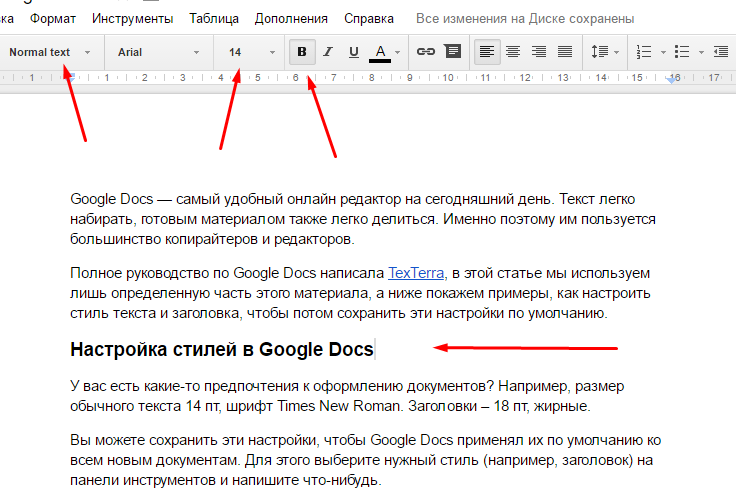The image size is (736, 499).
Task: Click the paragraph starting 'Вы можете сохранить'
Action: [x=366, y=460]
